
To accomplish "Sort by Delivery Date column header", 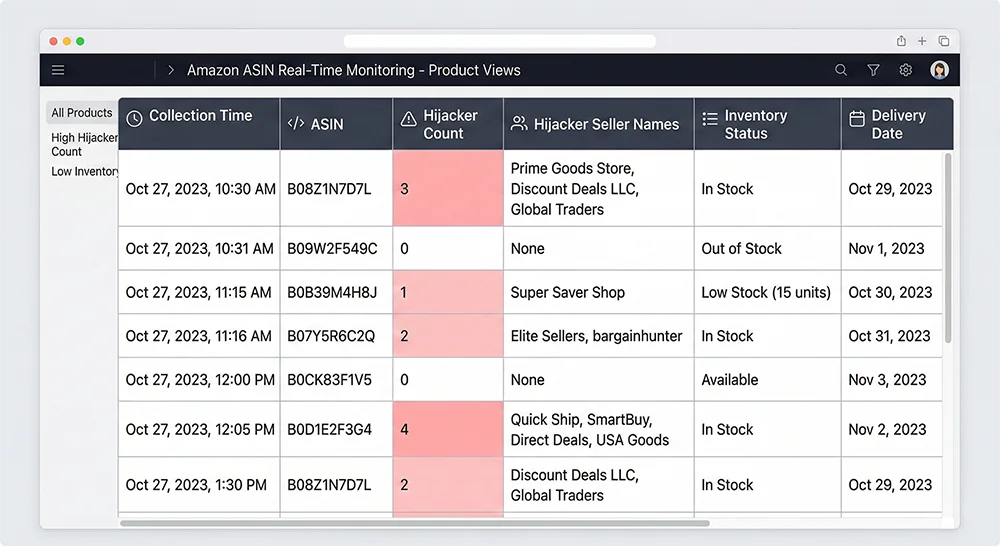I will coord(897,124).
